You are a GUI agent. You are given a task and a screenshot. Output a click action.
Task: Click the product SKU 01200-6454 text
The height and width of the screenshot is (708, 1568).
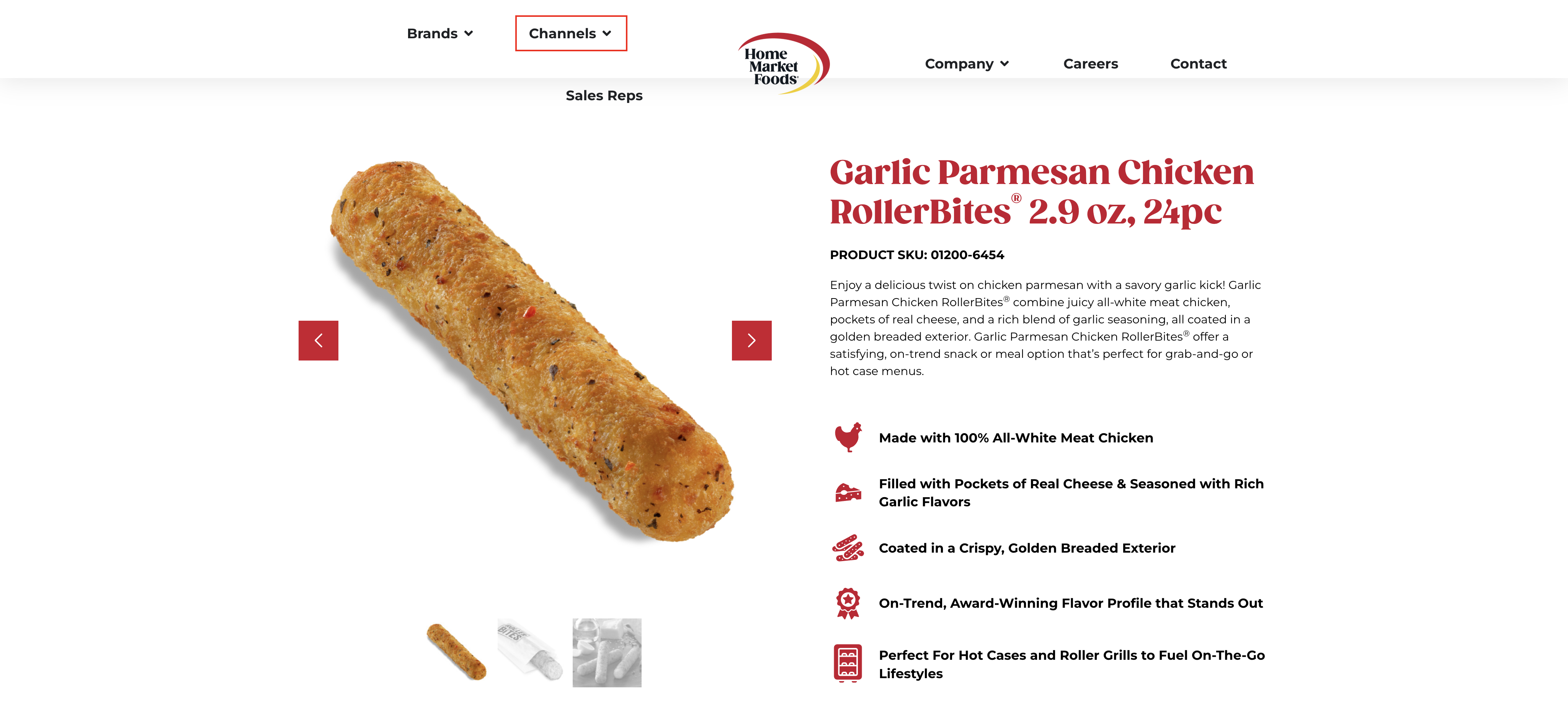pos(917,255)
